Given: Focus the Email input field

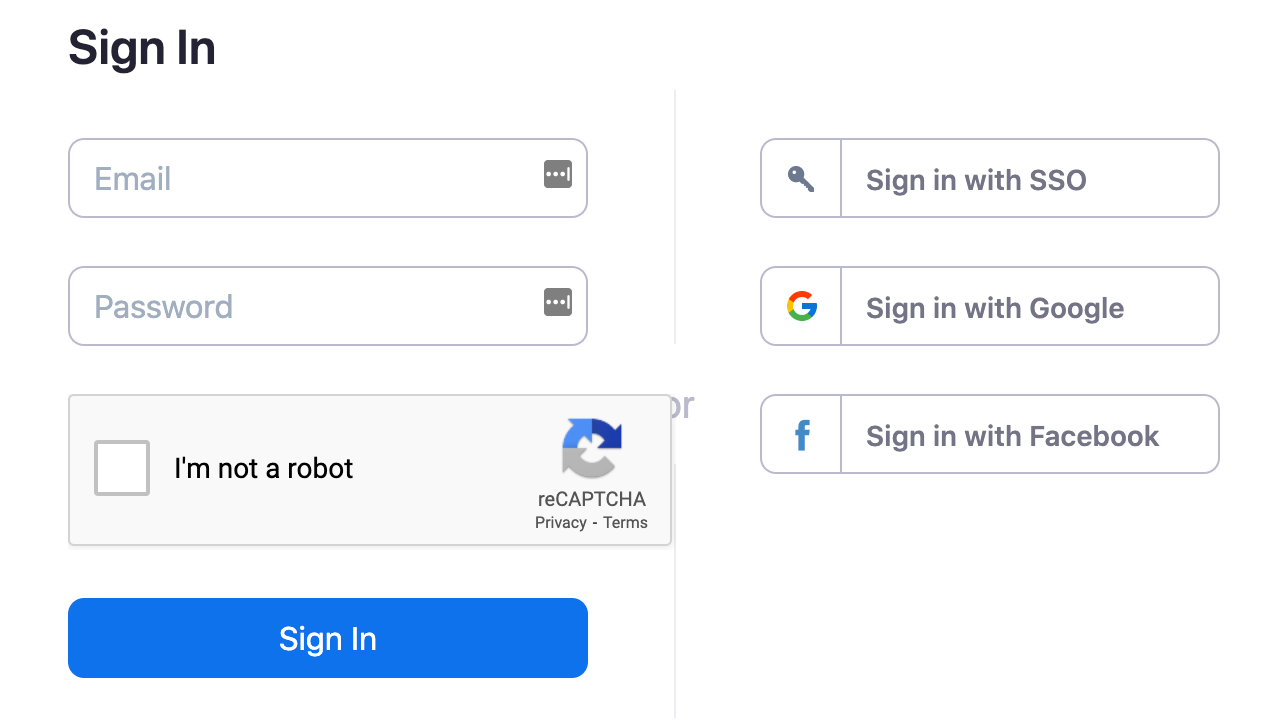Looking at the screenshot, I should (x=328, y=178).
